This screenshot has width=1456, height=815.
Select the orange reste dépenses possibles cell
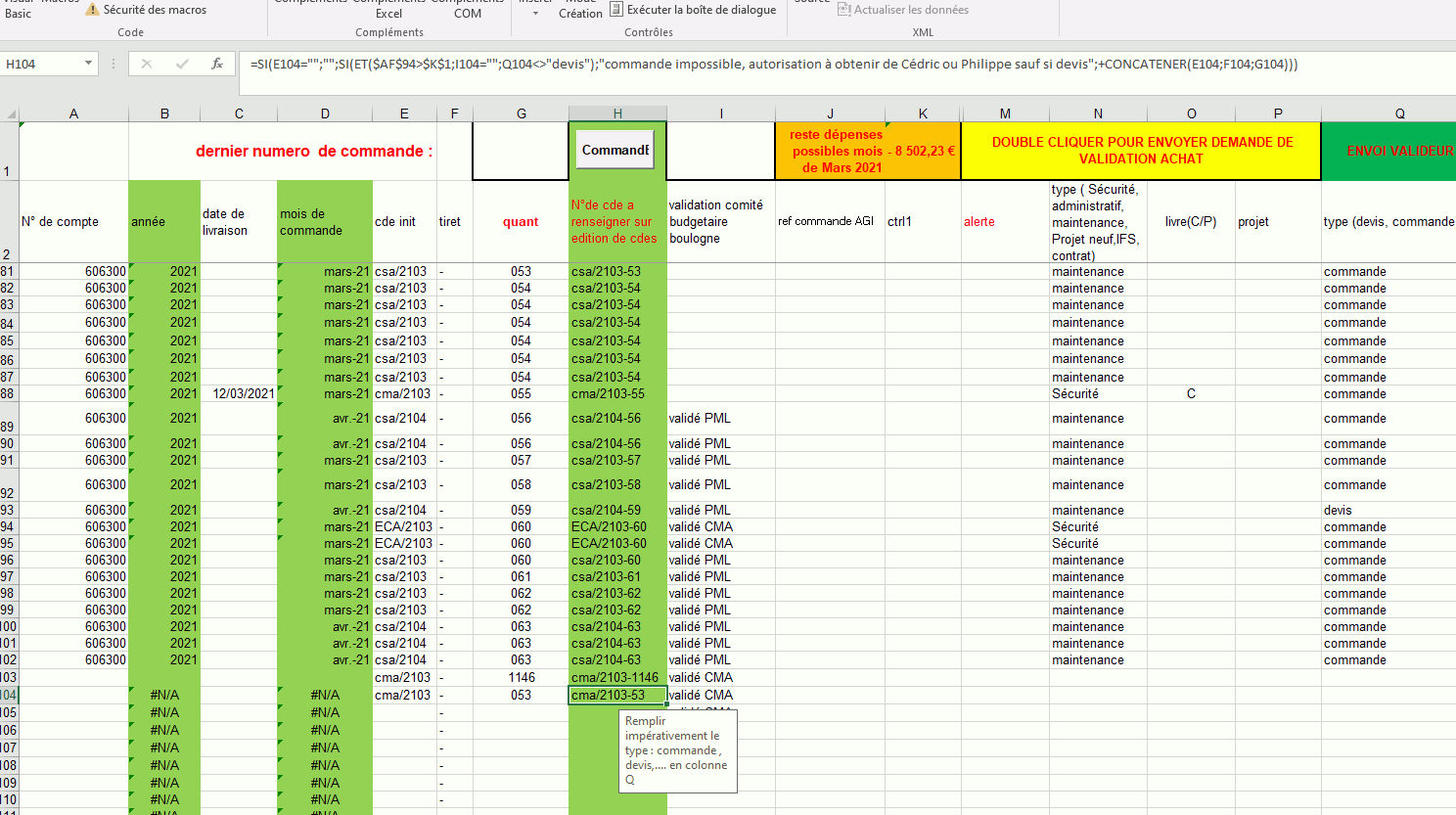[867, 151]
